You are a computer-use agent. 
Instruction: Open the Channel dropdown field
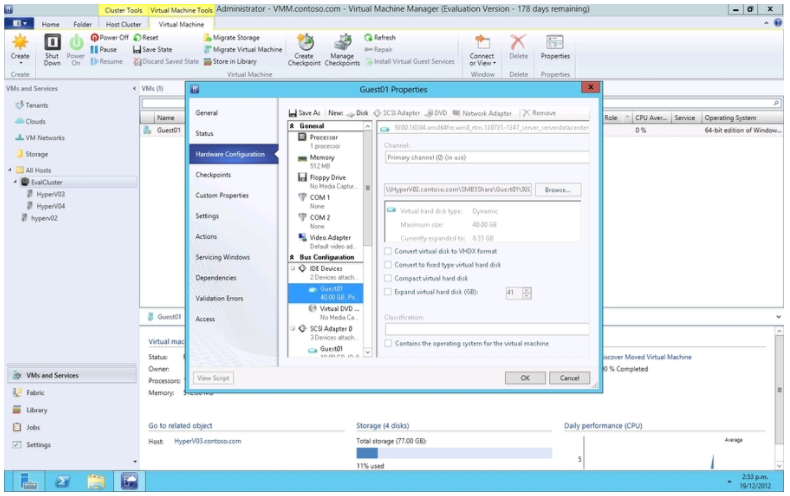pos(487,157)
